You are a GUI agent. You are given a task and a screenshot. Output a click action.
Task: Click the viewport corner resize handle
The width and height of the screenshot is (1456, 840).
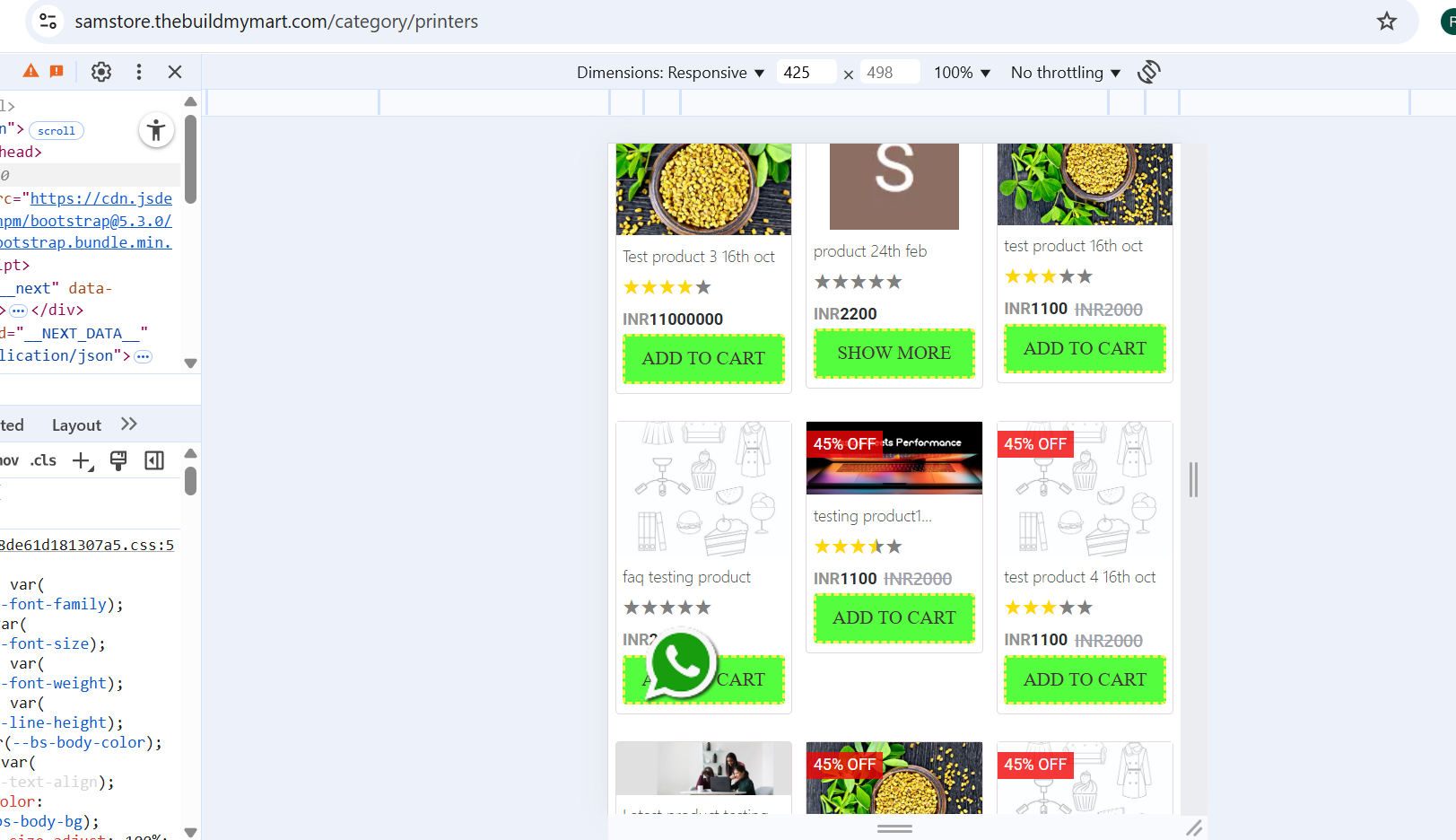point(1194,828)
